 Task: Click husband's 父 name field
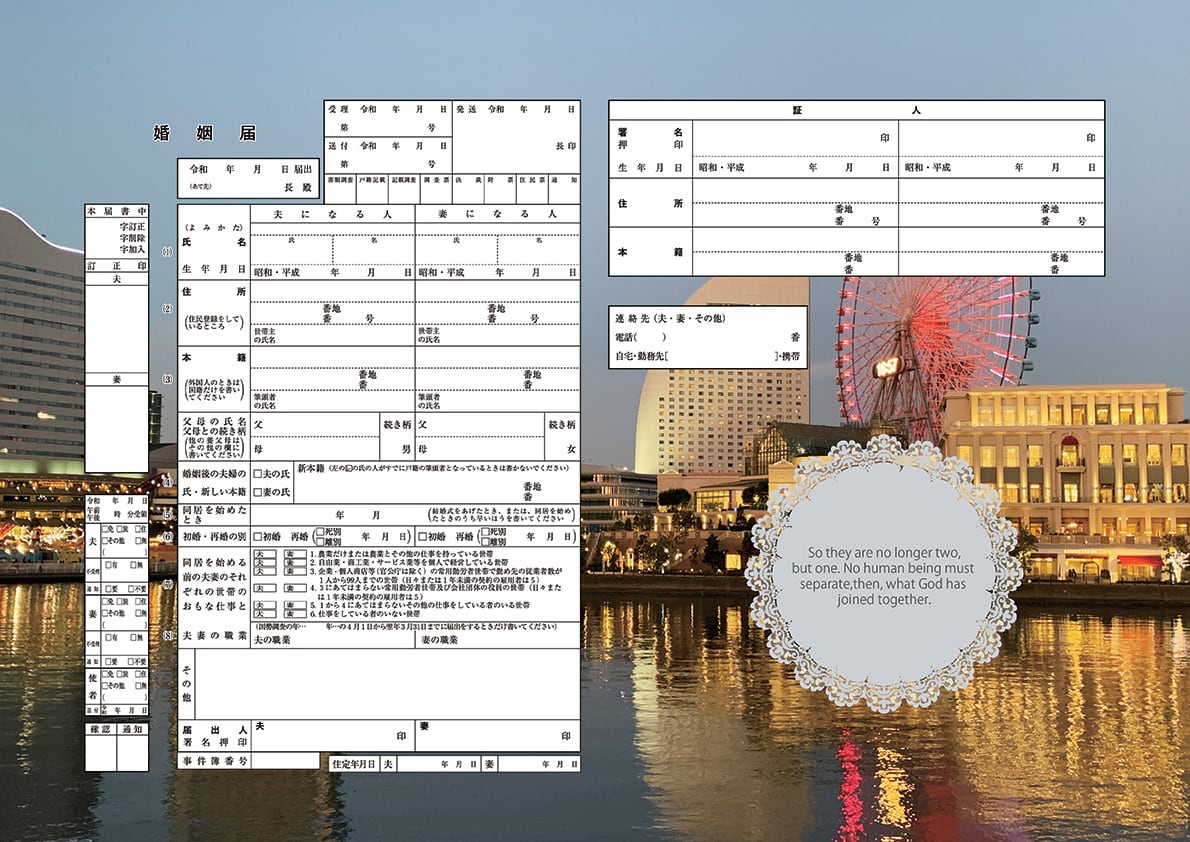tap(315, 424)
